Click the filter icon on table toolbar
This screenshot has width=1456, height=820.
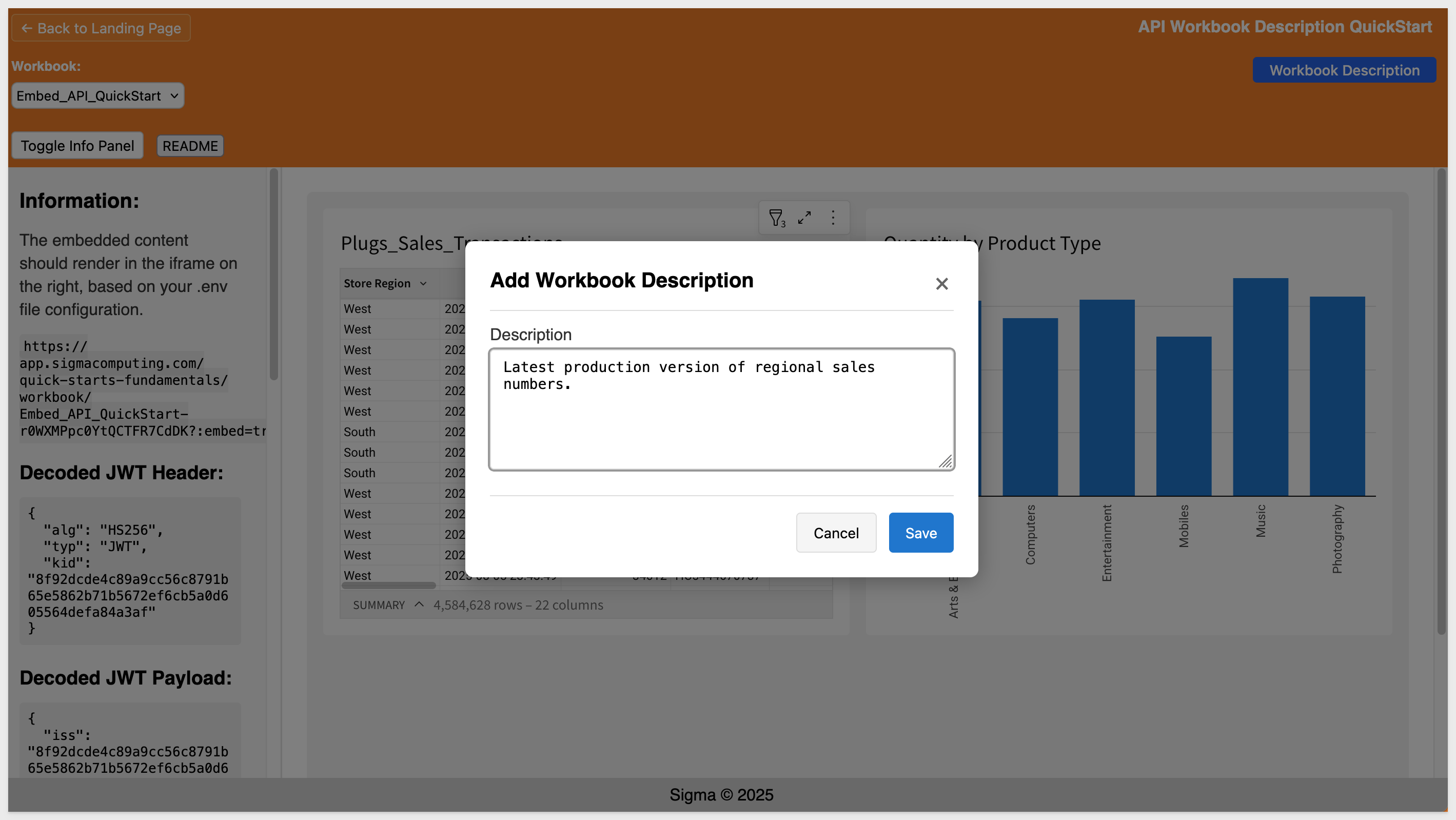point(776,218)
